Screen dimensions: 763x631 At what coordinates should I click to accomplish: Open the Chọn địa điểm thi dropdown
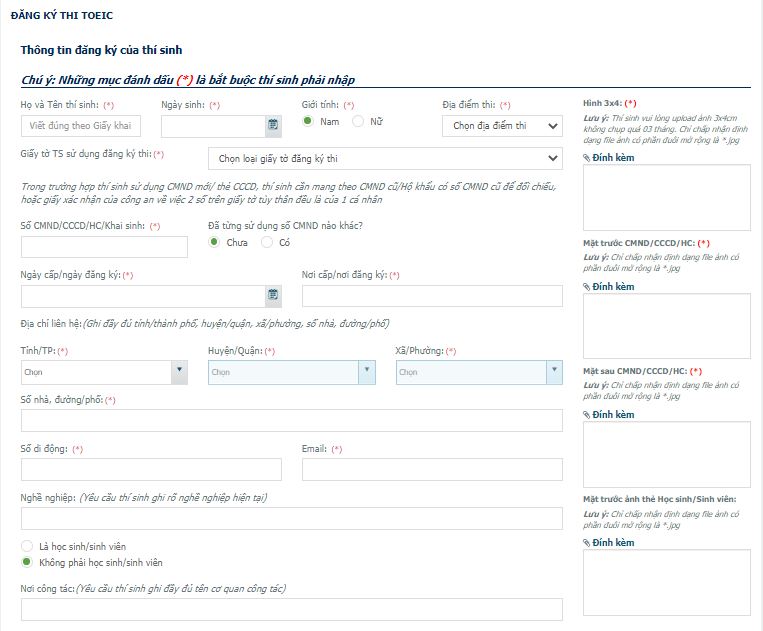tap(502, 126)
